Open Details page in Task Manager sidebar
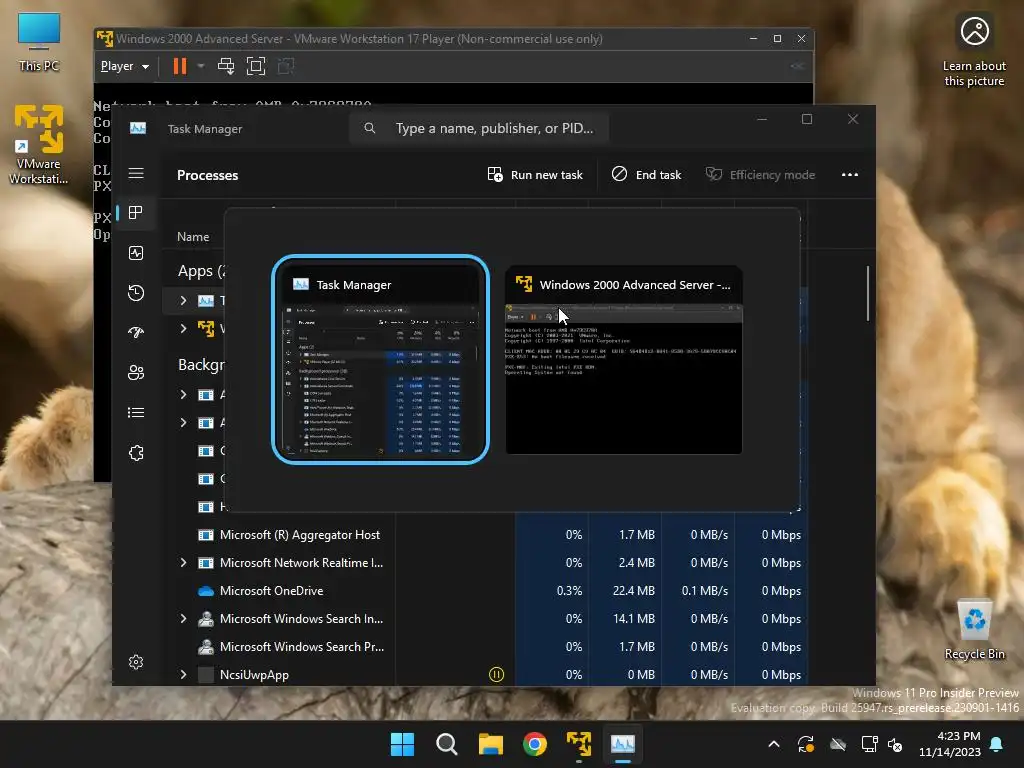 (136, 412)
